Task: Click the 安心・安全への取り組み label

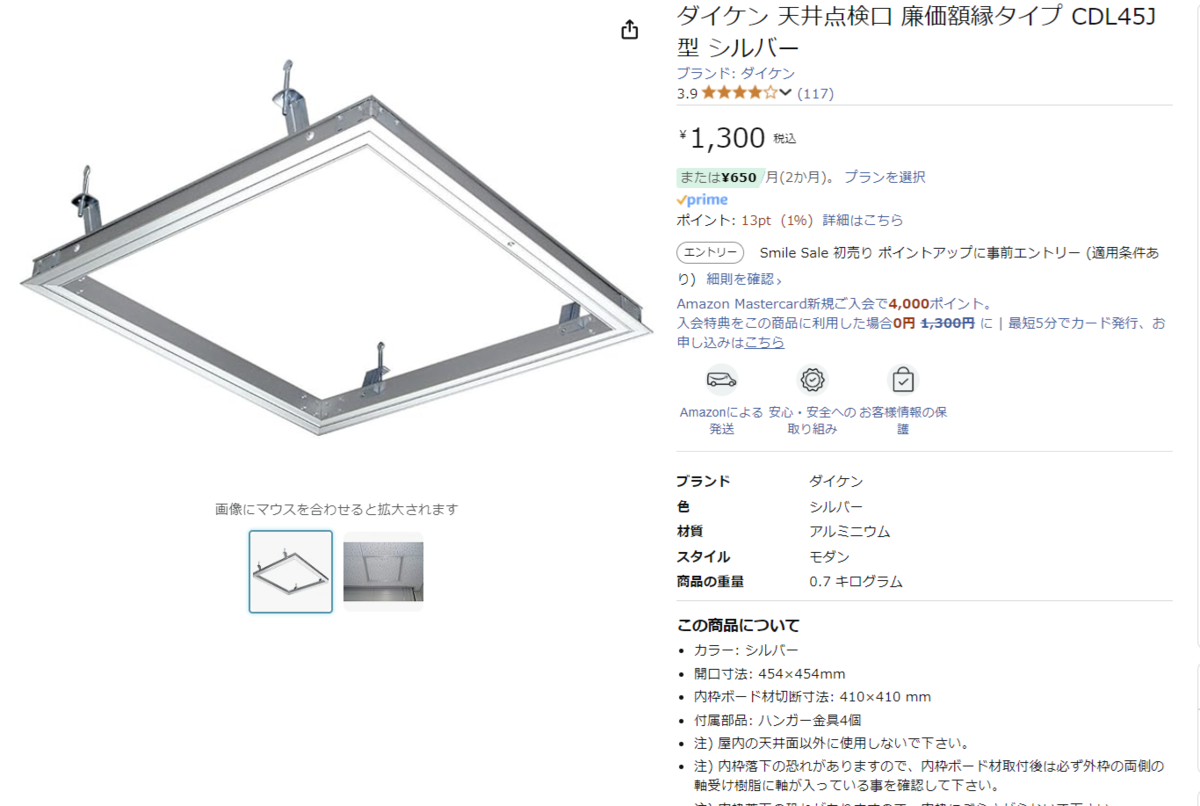Action: [812, 420]
